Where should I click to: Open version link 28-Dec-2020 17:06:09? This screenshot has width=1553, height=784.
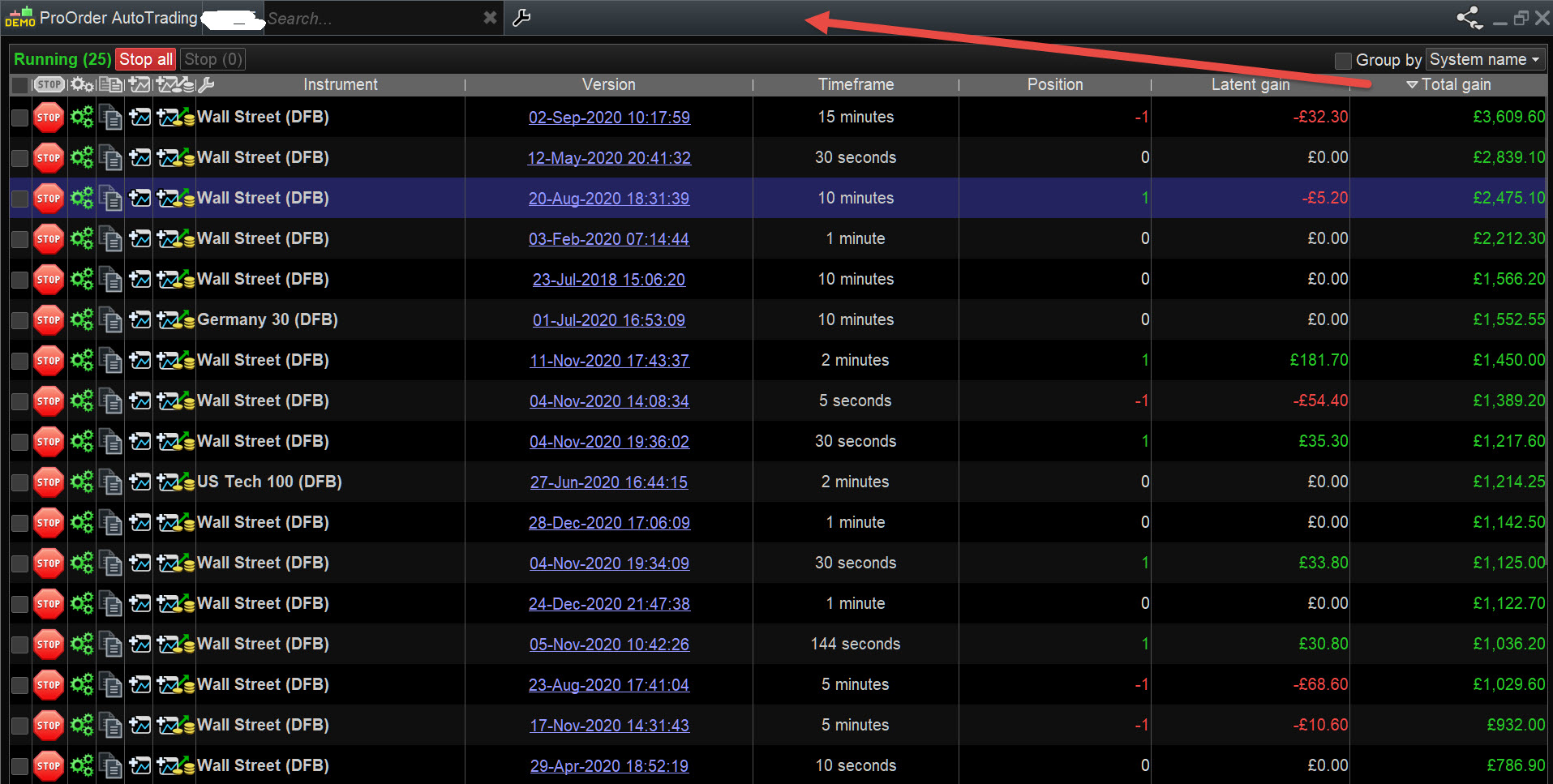[x=609, y=523]
